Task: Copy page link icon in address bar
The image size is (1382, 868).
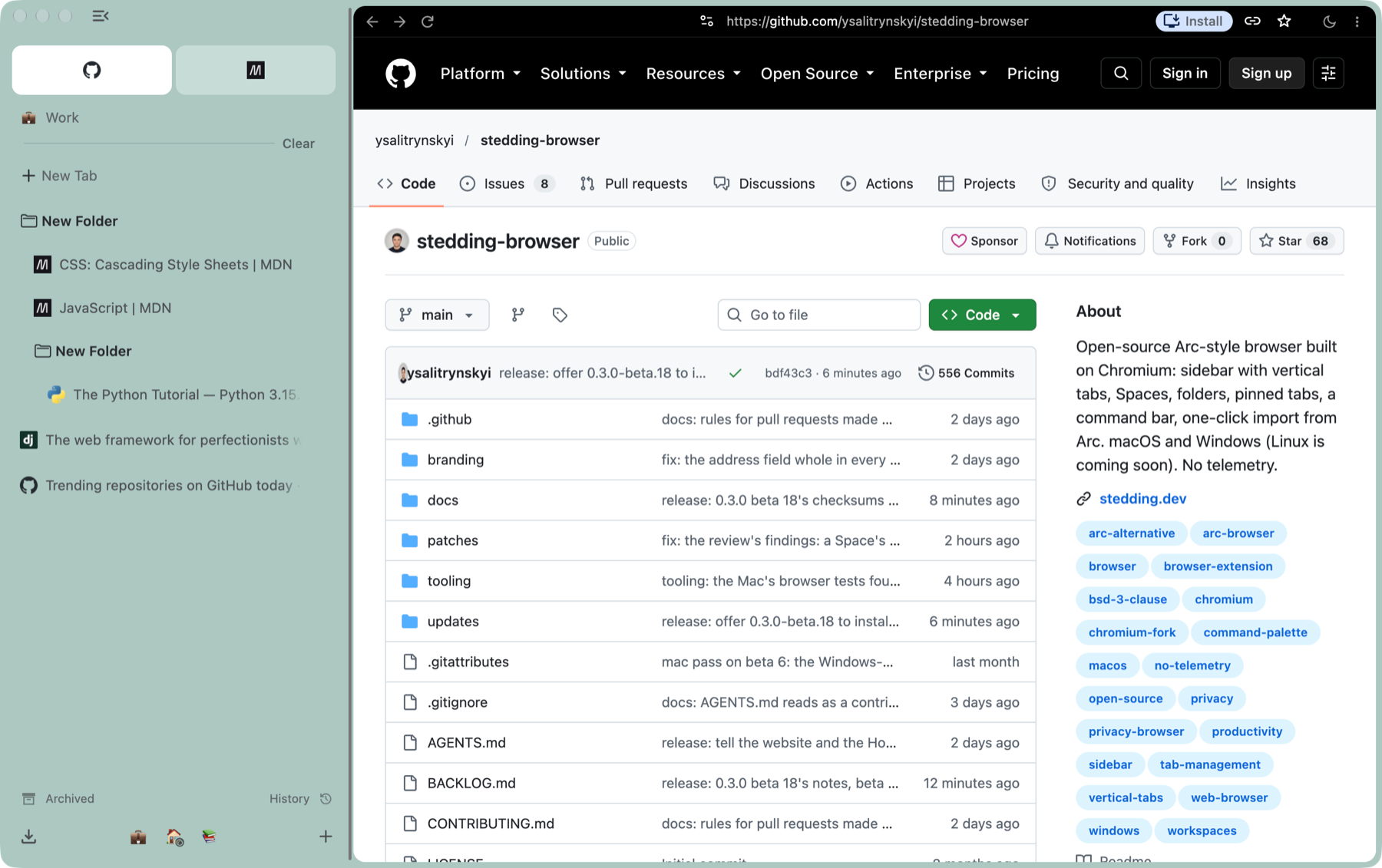Action: (x=1252, y=21)
